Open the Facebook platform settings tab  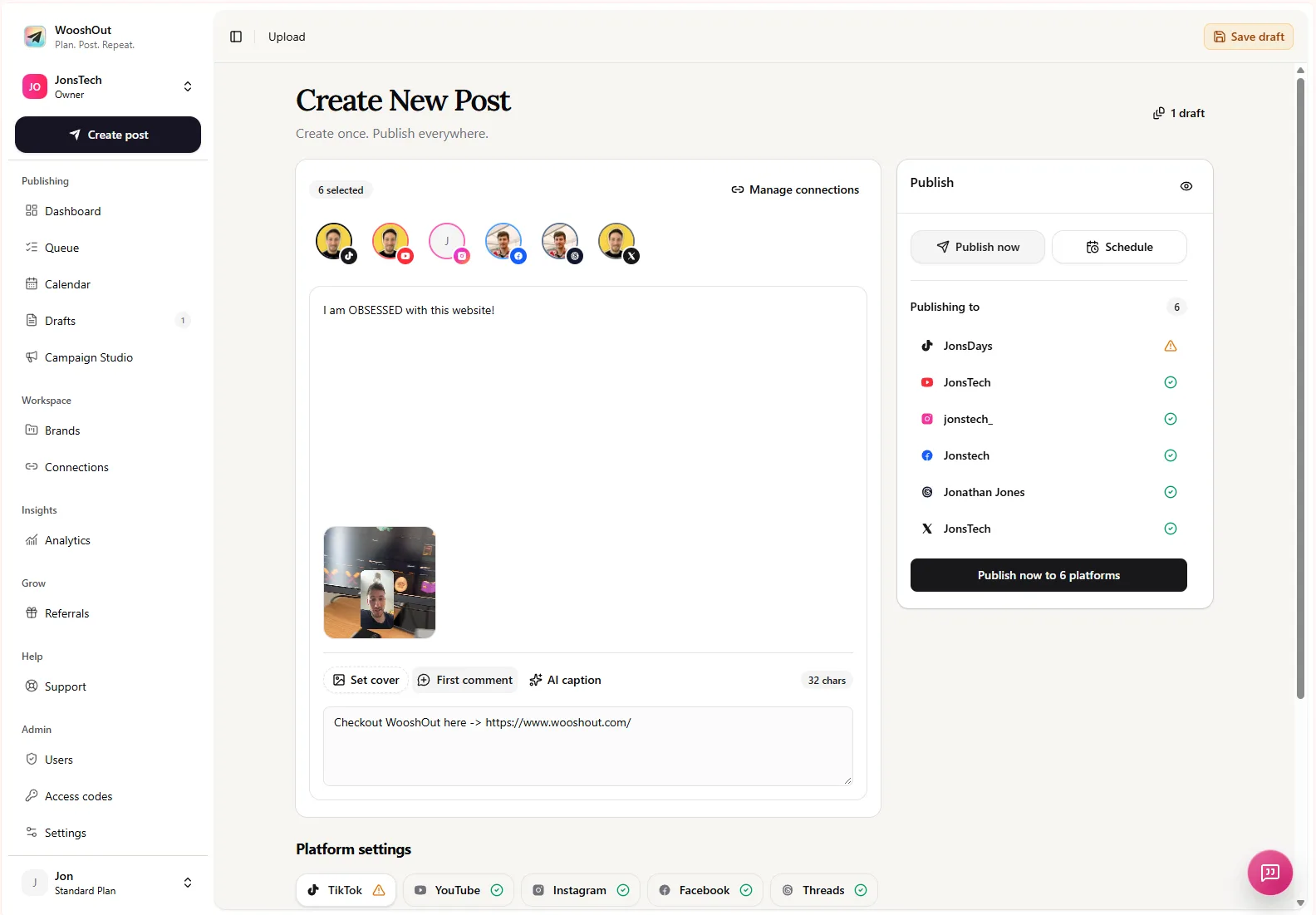[x=705, y=890]
